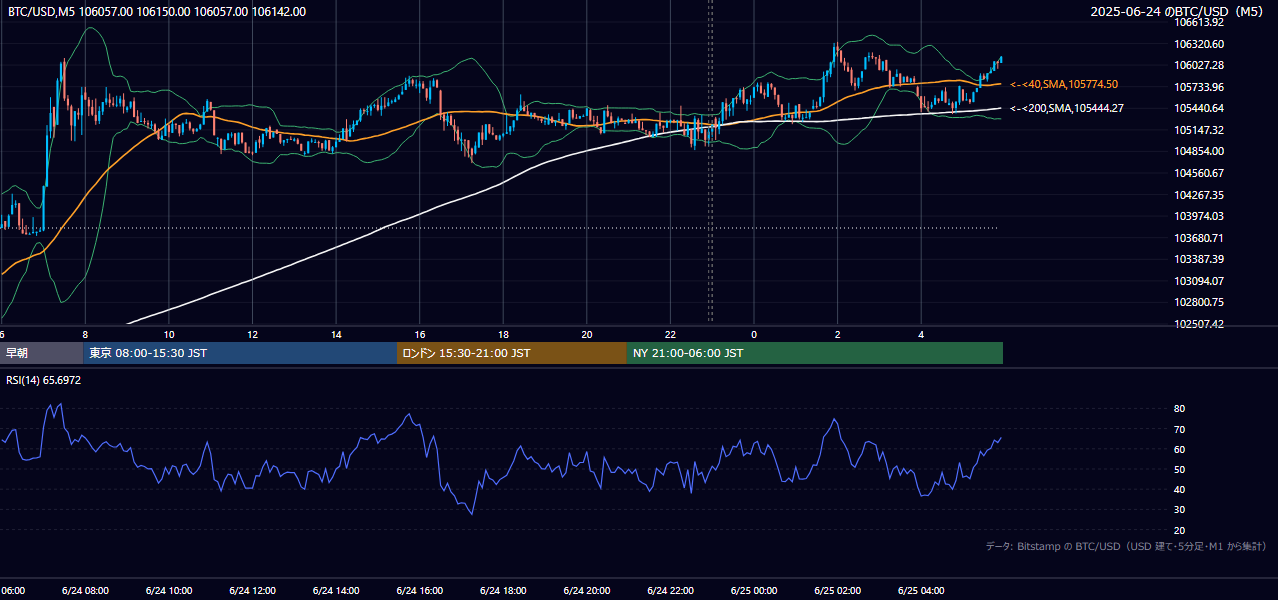Click the 早朝 session bar
This screenshot has width=1278, height=600.
(x=41, y=353)
